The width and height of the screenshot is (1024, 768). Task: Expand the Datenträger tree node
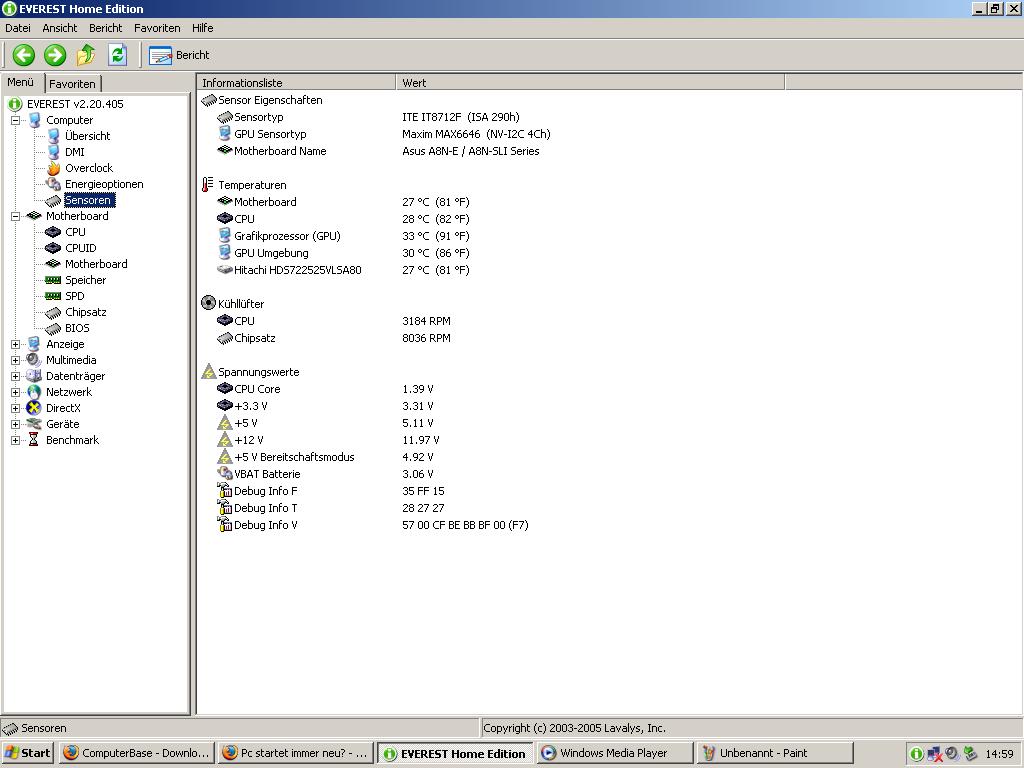click(16, 376)
